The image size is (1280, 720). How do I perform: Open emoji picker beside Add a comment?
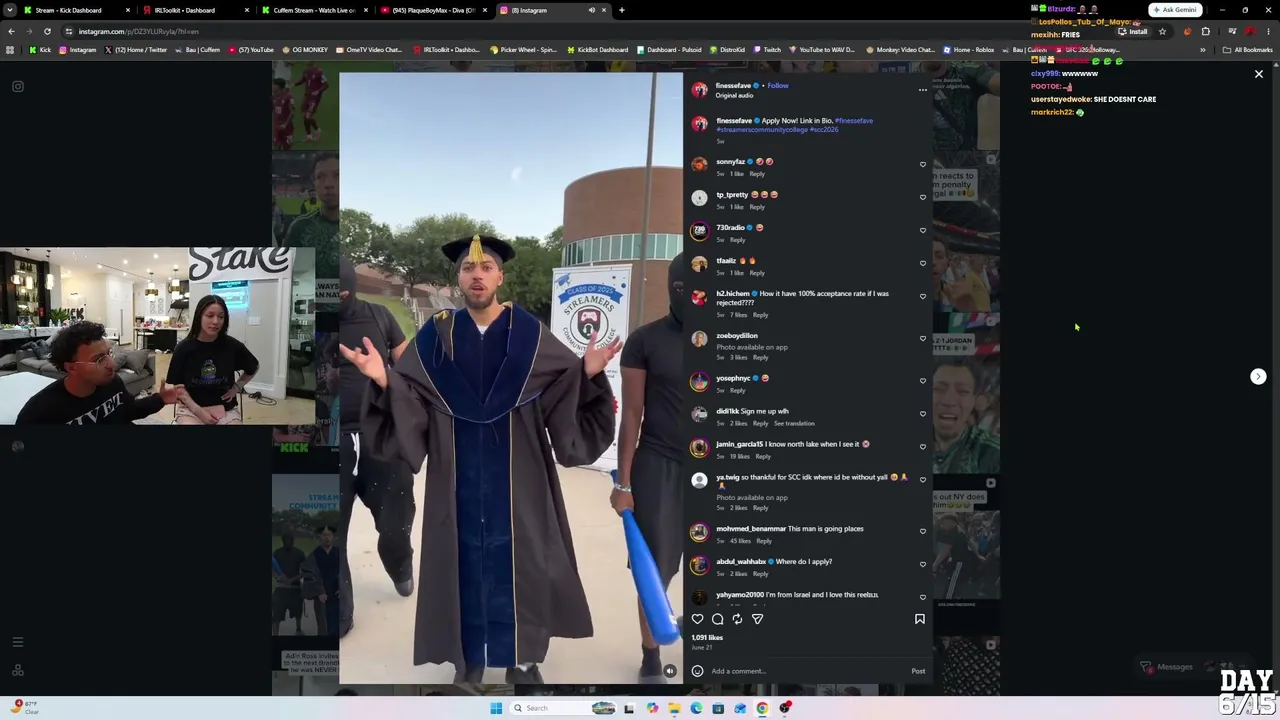697,671
